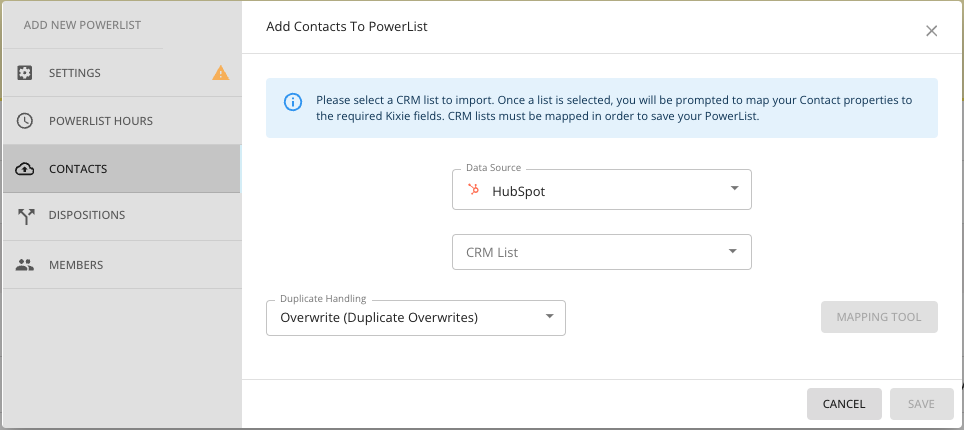Click the PowerList Hours clock icon

24,121
